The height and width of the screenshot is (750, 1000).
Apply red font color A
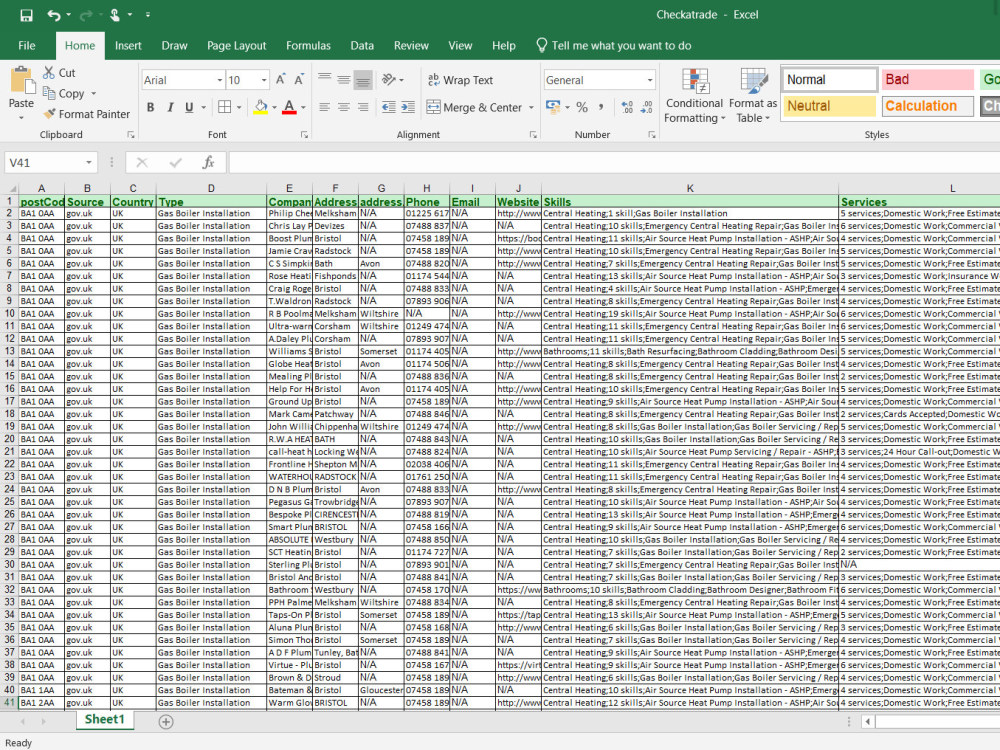pos(289,107)
